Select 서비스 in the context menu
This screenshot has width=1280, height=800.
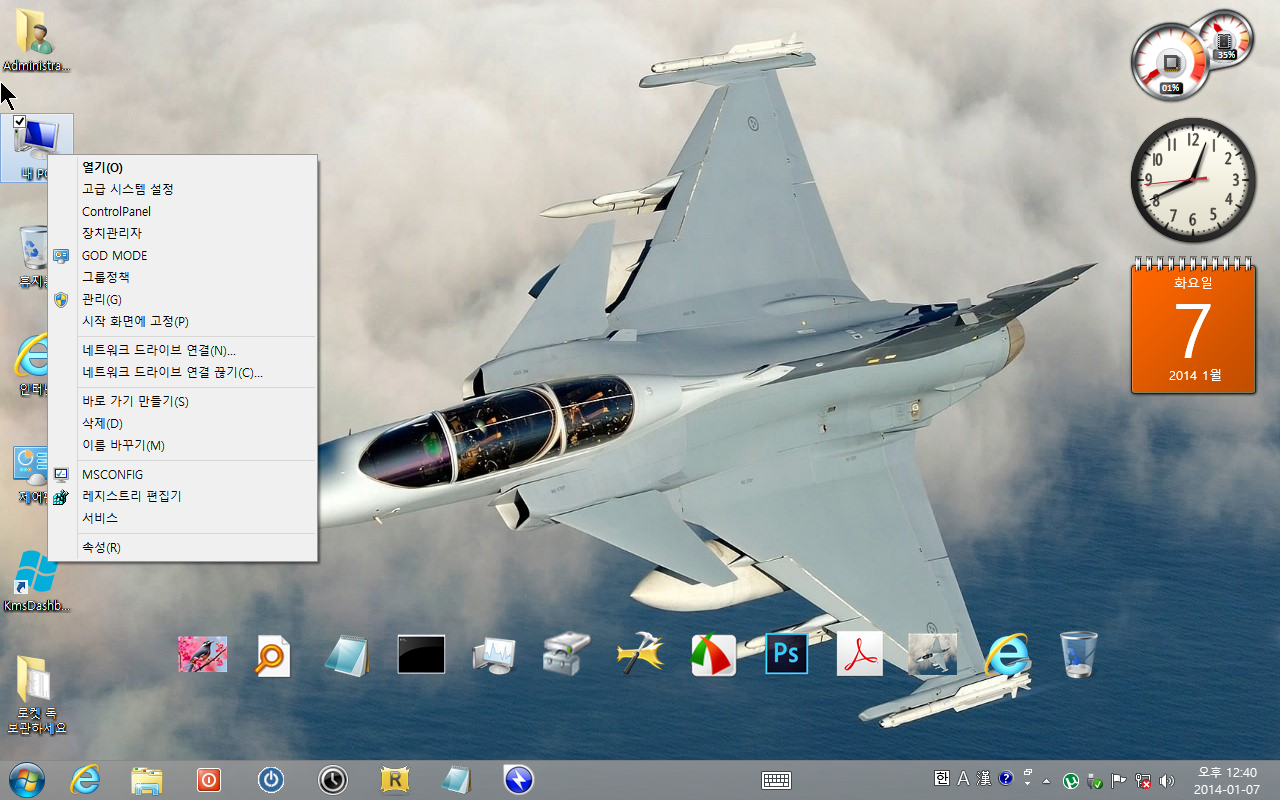click(182, 518)
